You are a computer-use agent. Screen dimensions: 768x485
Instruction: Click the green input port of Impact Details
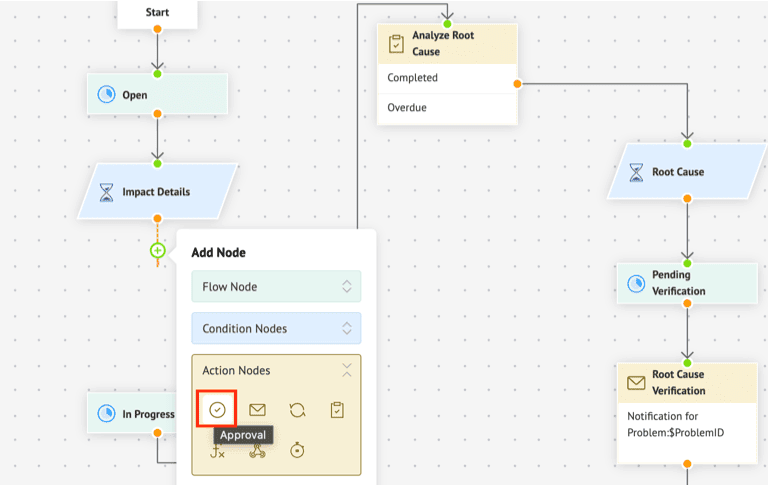[157, 164]
